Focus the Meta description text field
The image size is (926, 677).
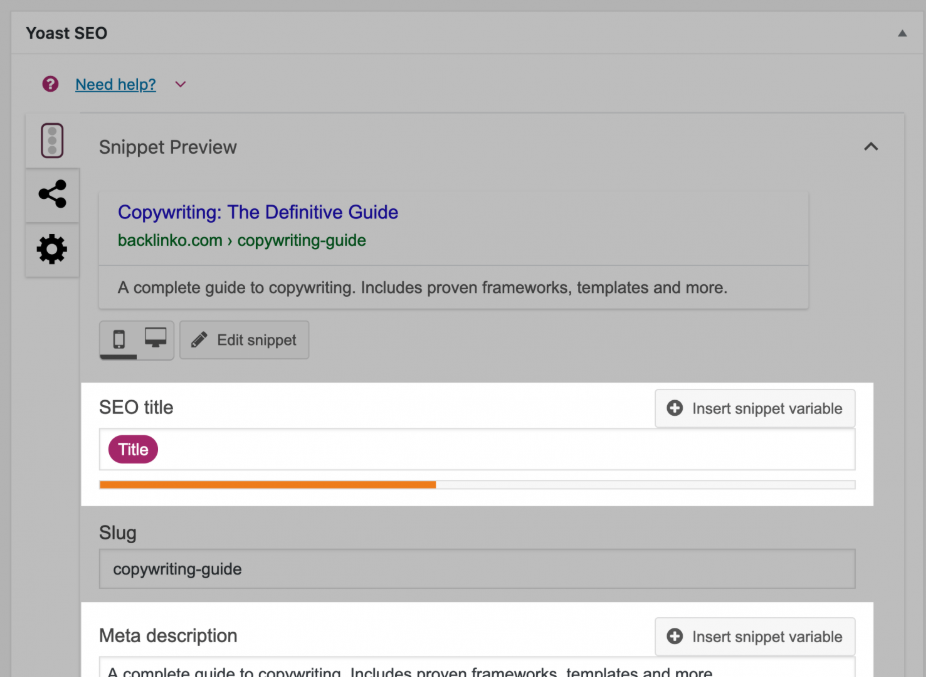[x=477, y=668]
